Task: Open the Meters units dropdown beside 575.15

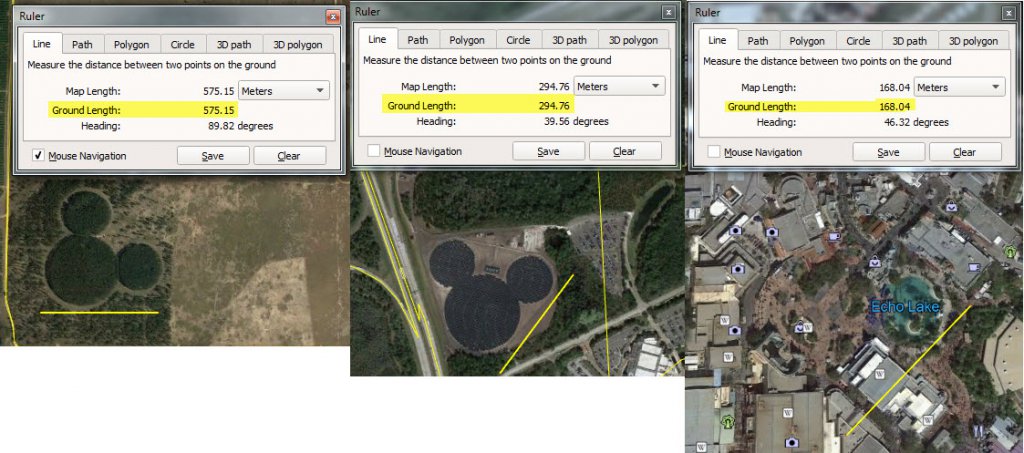Action: [284, 91]
